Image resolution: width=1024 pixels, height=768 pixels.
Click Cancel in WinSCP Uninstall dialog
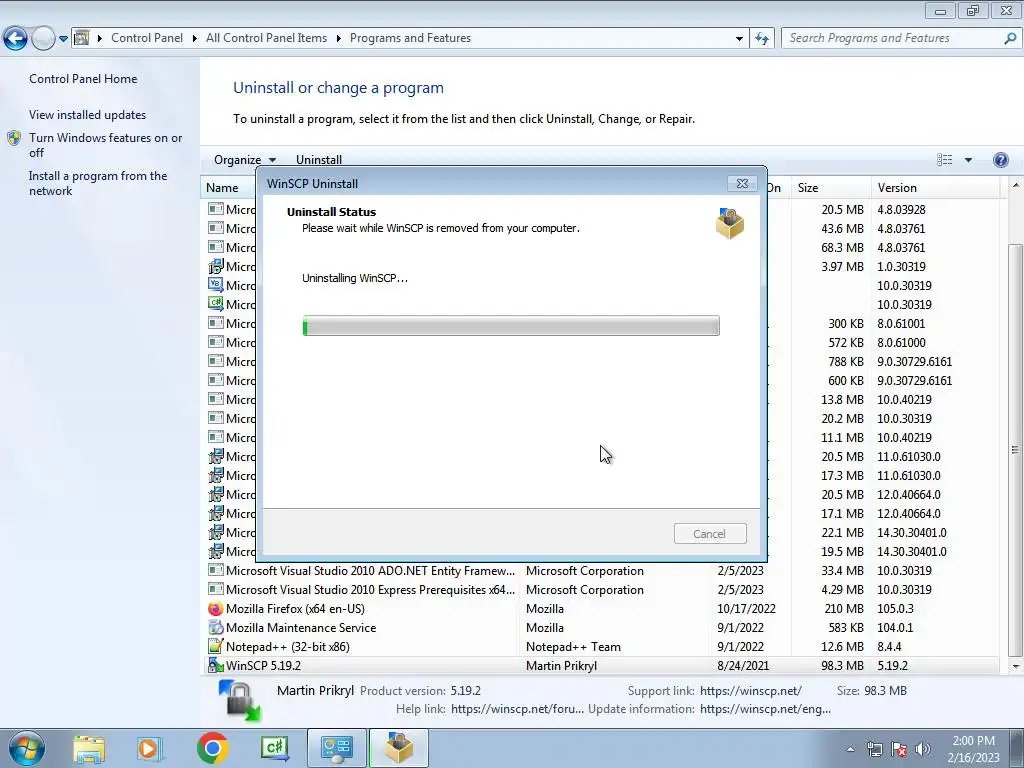[x=710, y=534]
